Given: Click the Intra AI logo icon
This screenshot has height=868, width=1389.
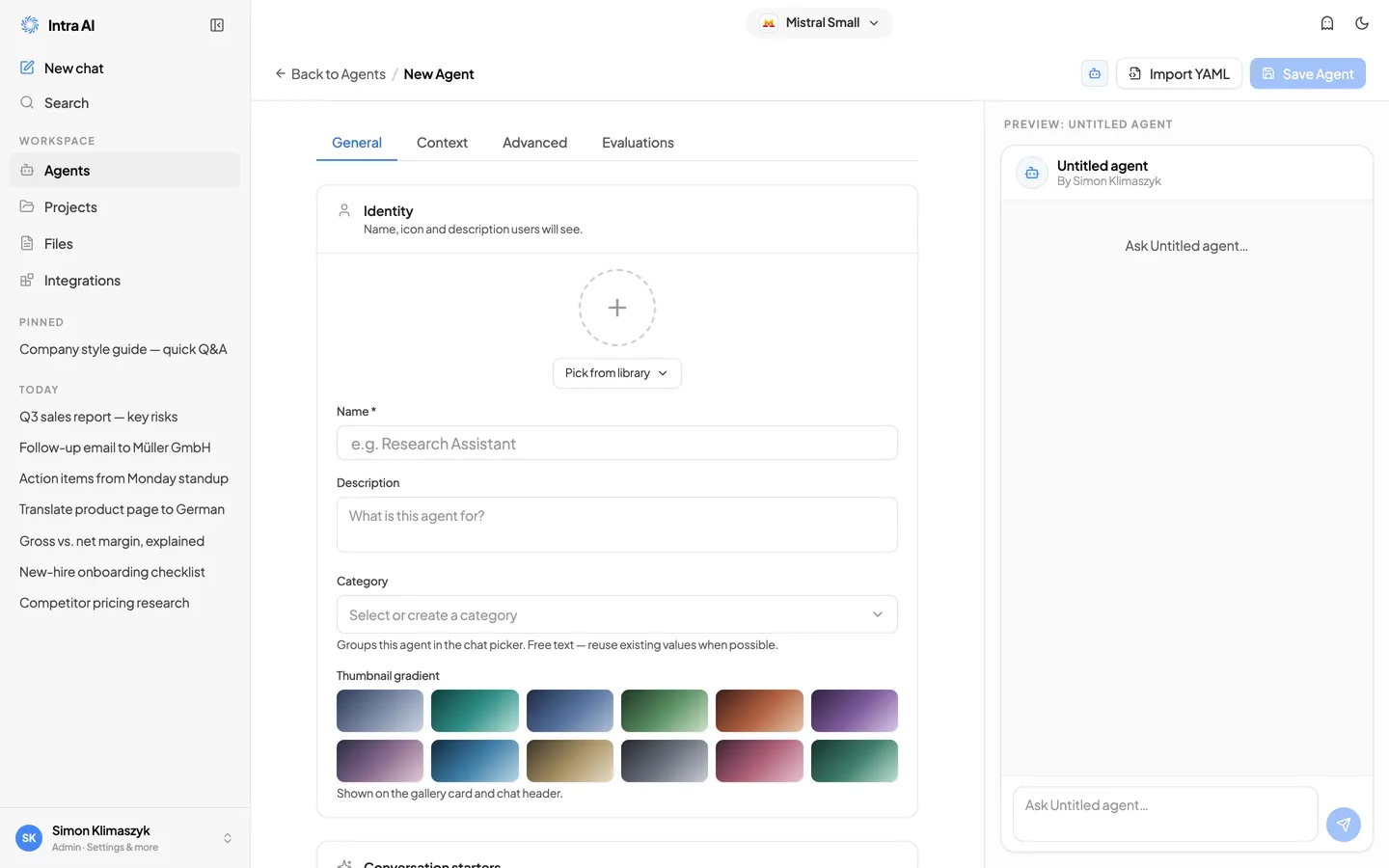Looking at the screenshot, I should point(30,25).
